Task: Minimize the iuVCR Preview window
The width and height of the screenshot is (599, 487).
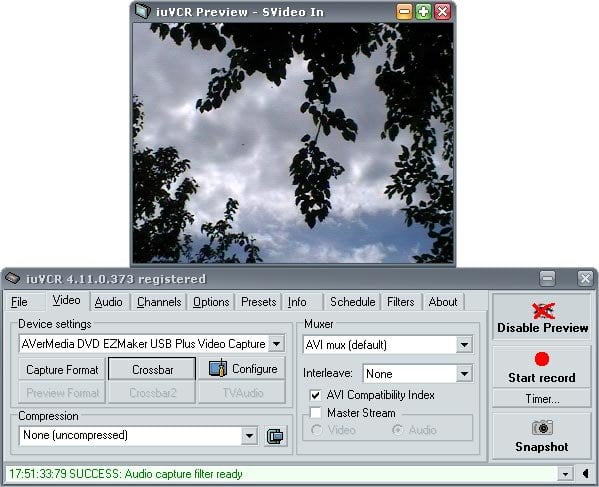Action: pyautogui.click(x=404, y=11)
